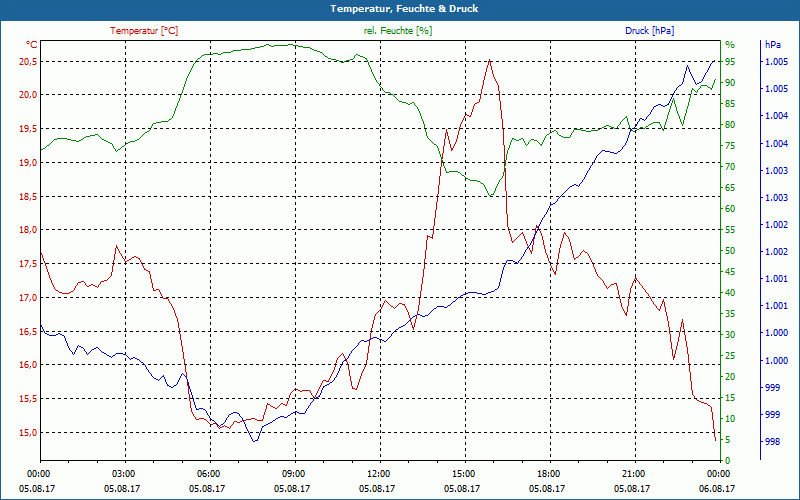Click green humidity axis value 35

tap(730, 314)
